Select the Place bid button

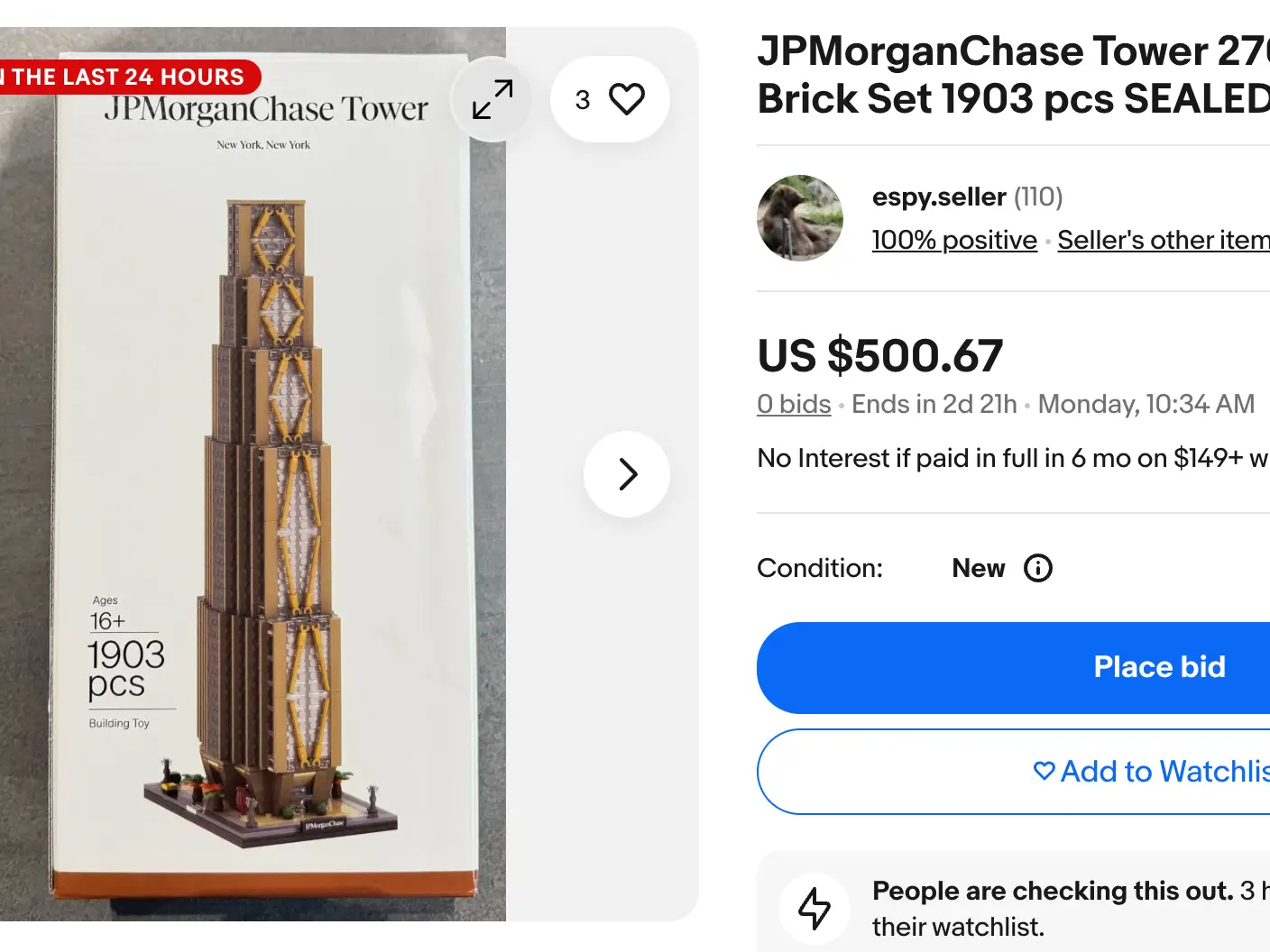pos(1159,667)
